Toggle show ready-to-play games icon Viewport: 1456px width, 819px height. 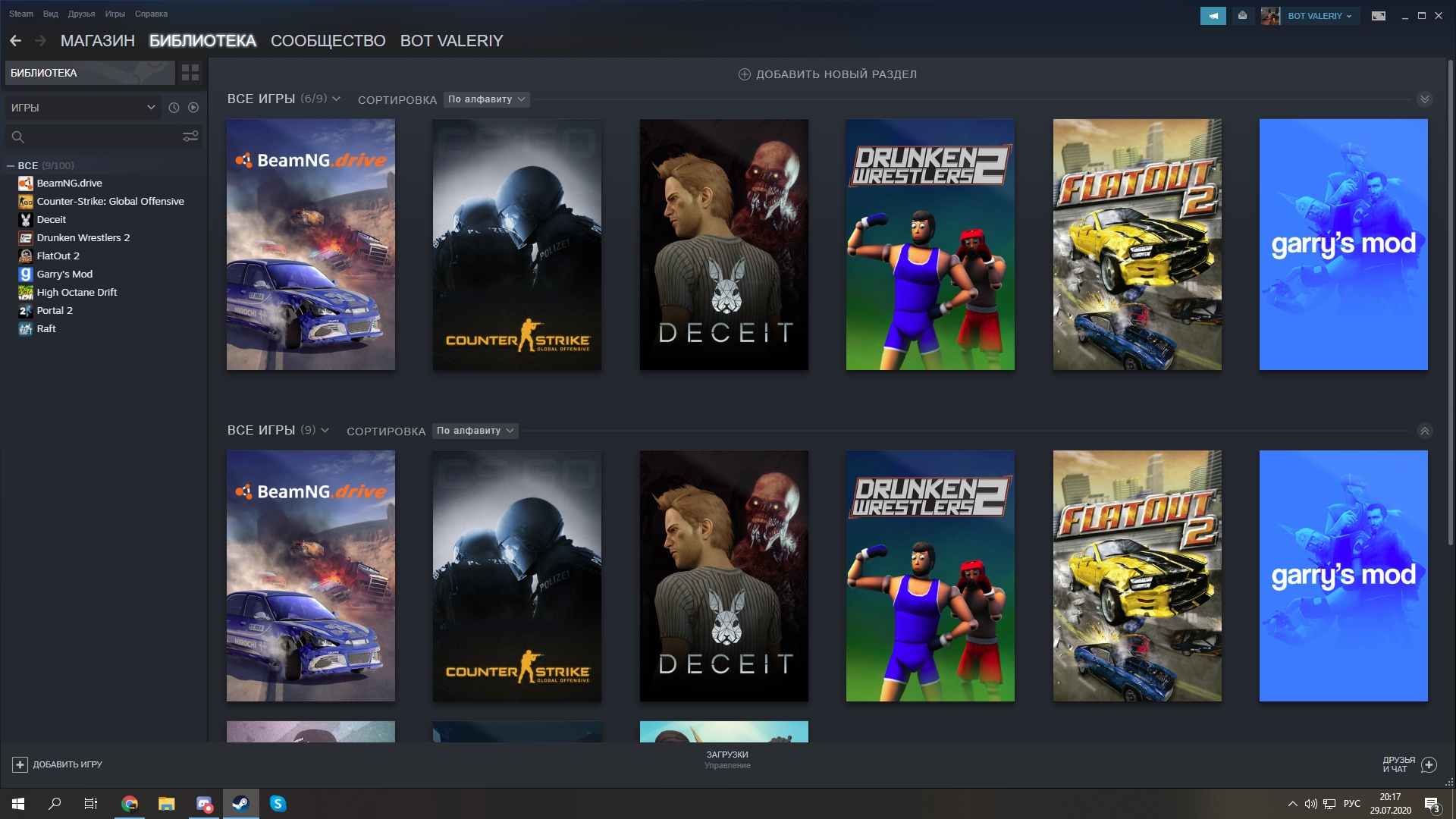(x=193, y=108)
